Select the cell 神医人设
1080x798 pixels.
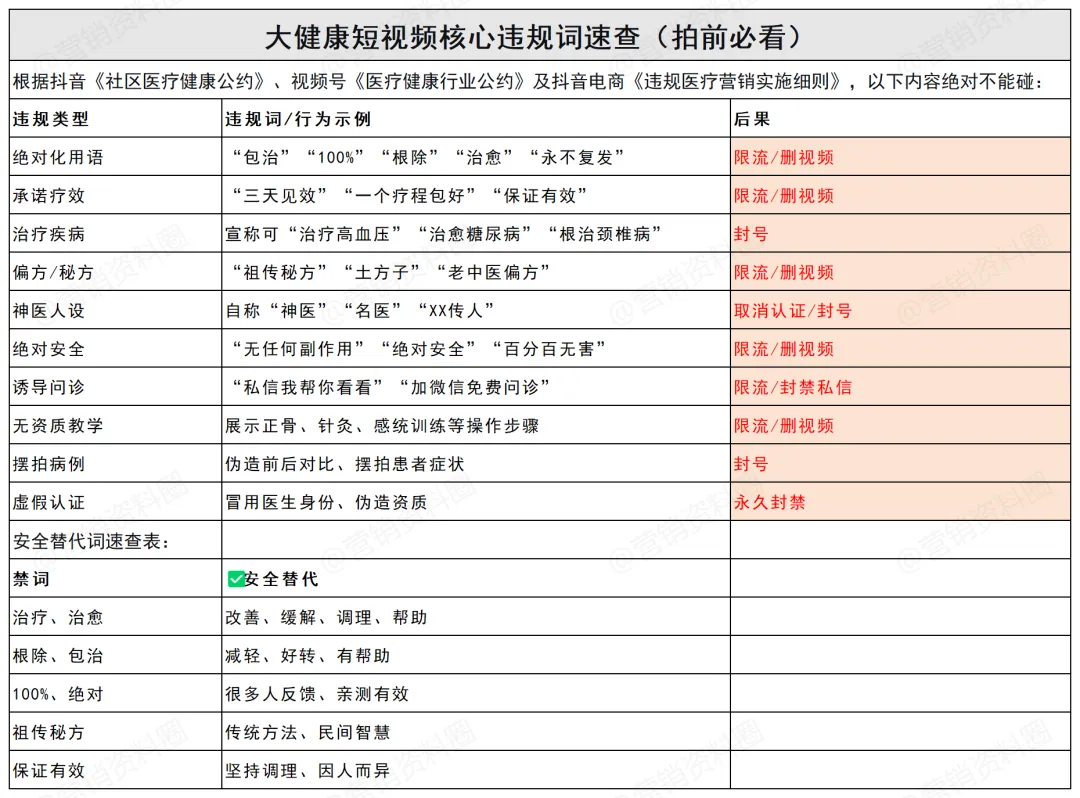point(116,311)
